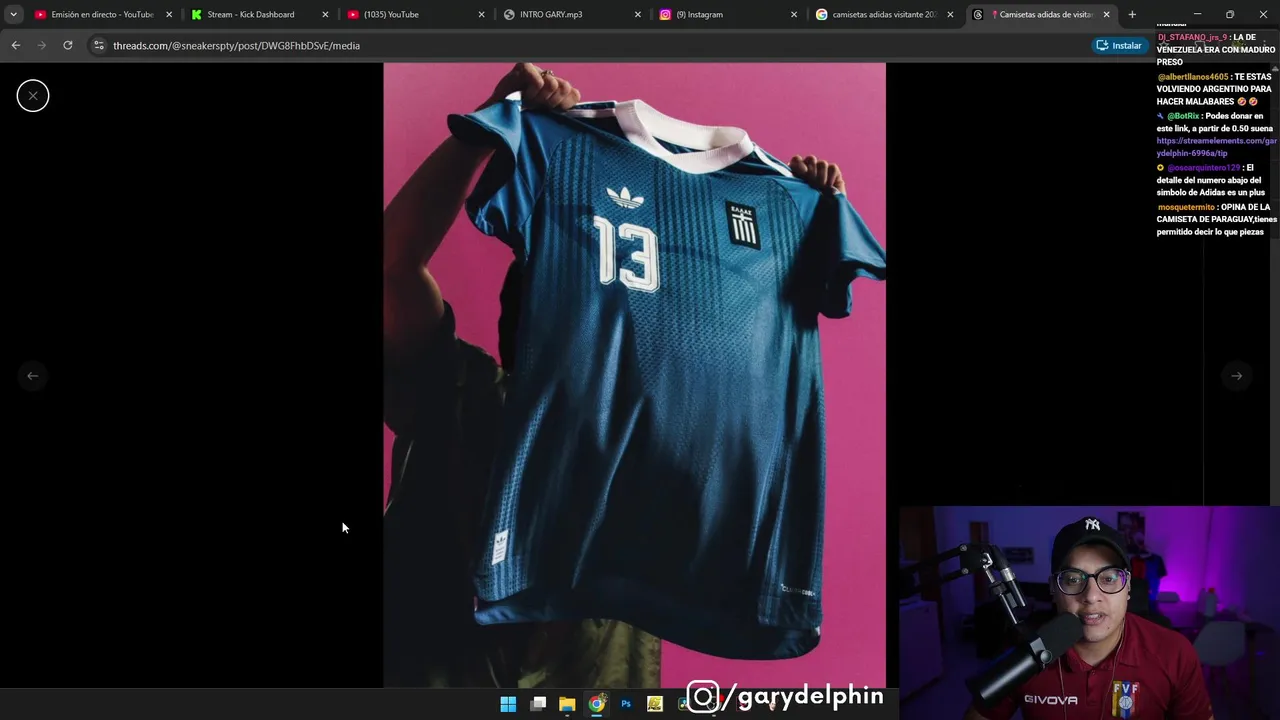Open the PES game icon on taskbar
The image size is (1280, 720).
pos(655,704)
